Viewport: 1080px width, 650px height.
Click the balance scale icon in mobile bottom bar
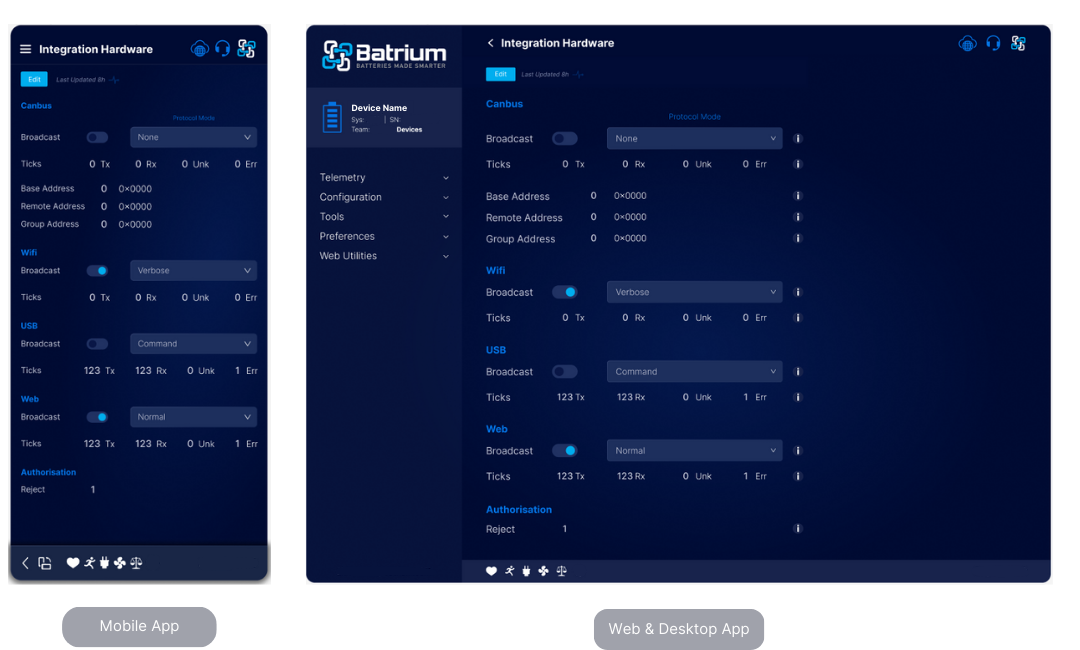click(x=136, y=563)
